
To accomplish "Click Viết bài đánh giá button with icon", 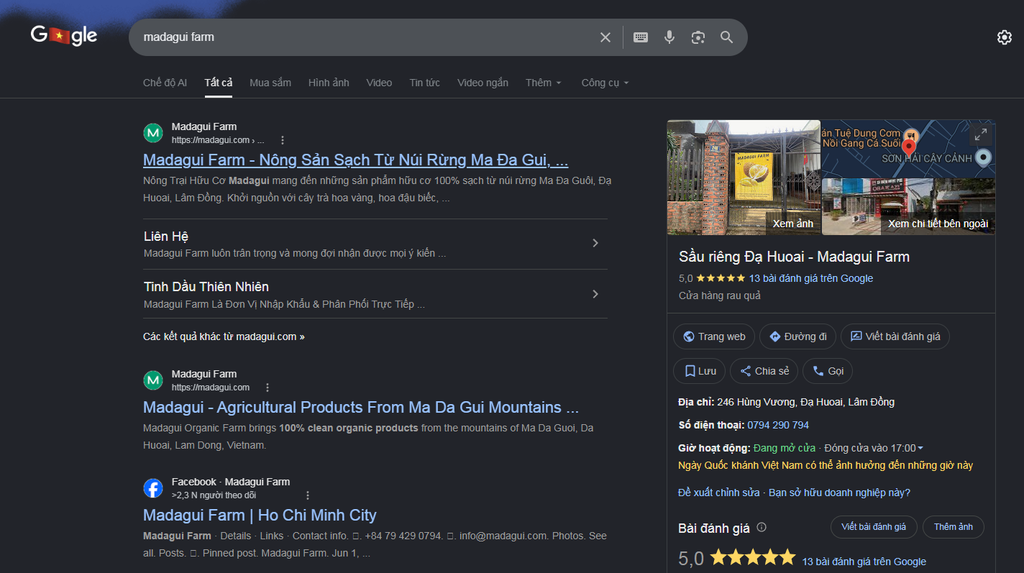I will click(895, 336).
